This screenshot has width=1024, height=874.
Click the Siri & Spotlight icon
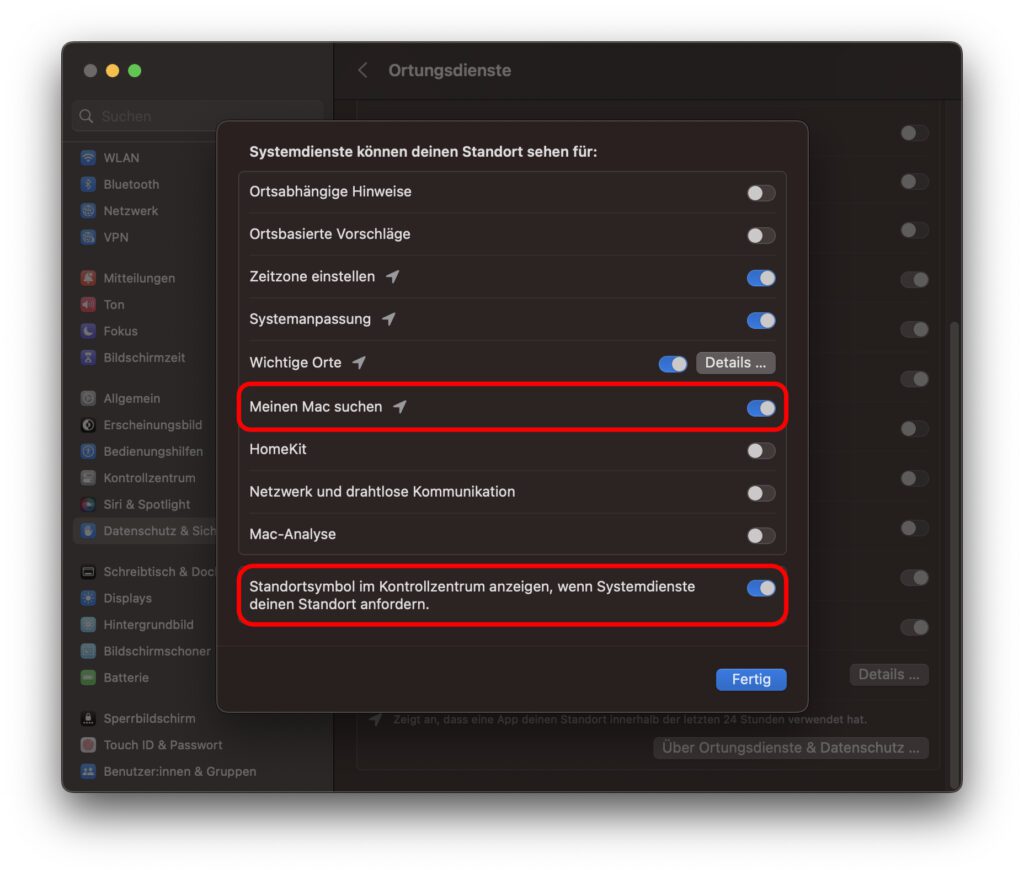88,504
